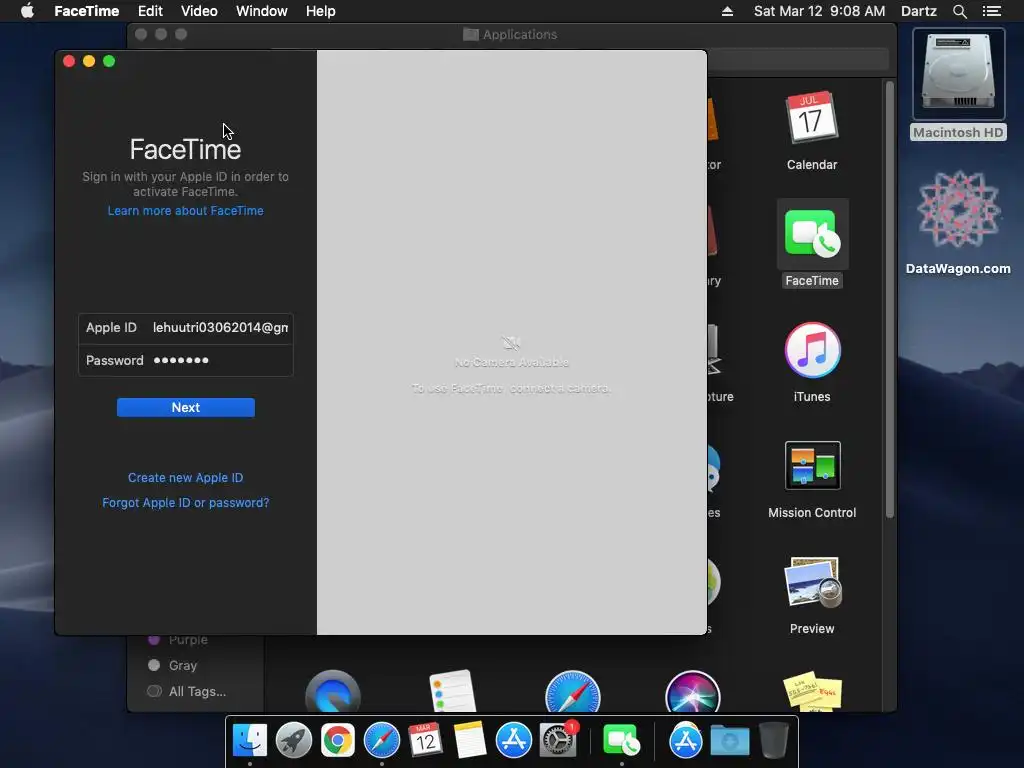The width and height of the screenshot is (1024, 768).
Task: Open QuickTime Player icon in Applications window
Action: pyautogui.click(x=332, y=692)
